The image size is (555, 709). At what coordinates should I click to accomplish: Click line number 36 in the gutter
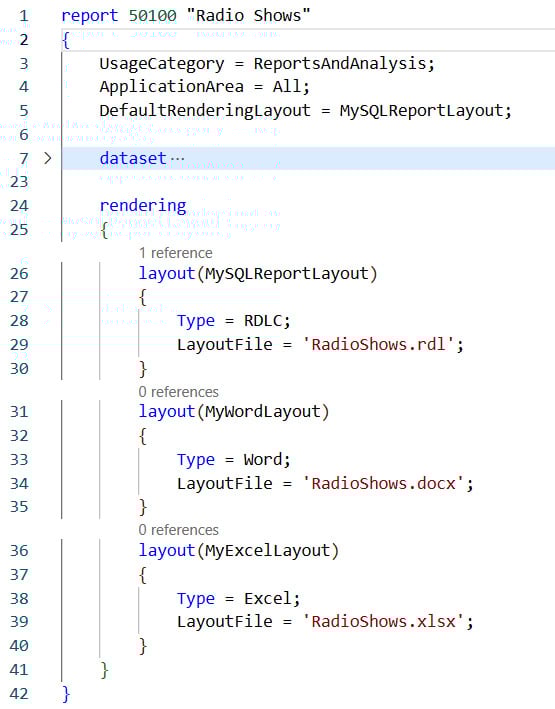19,551
